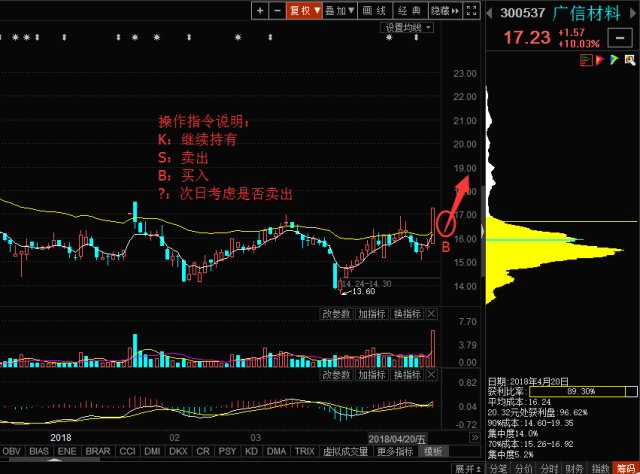Click the zoom in plus button
This screenshot has width=640, height=474.
(x=260, y=10)
